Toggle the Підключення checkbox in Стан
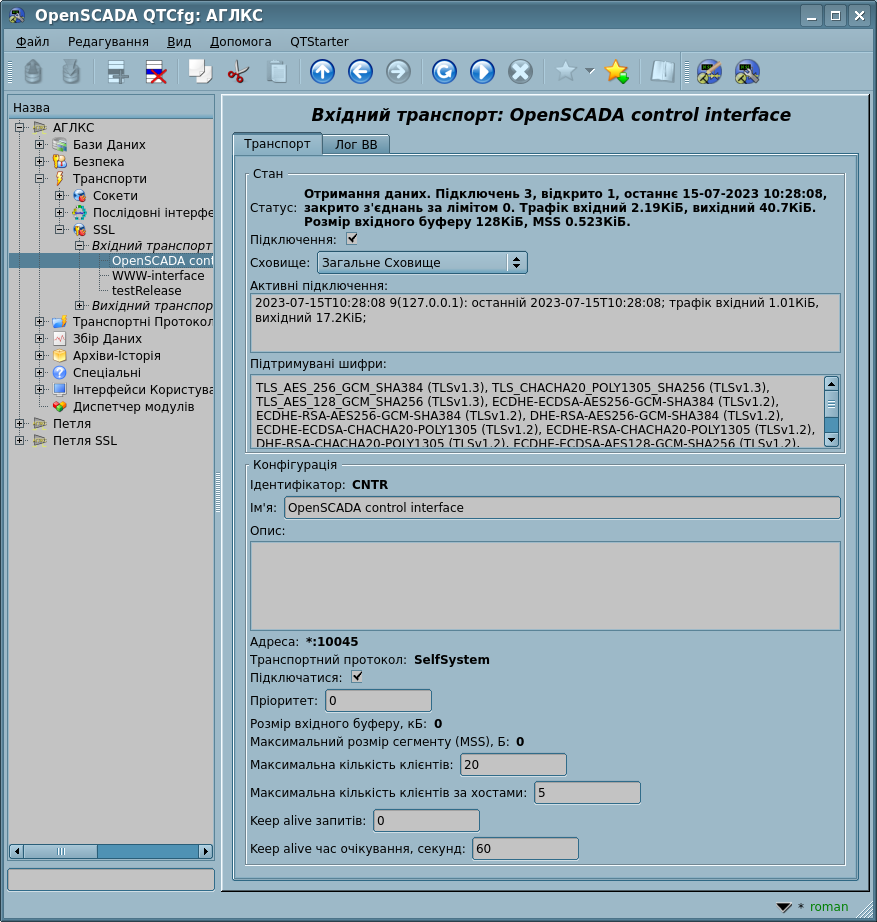The height and width of the screenshot is (922, 877). point(352,239)
